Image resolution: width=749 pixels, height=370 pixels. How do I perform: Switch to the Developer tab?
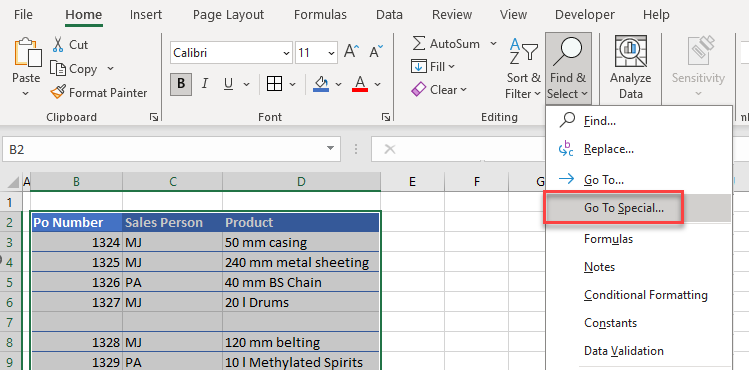(585, 15)
